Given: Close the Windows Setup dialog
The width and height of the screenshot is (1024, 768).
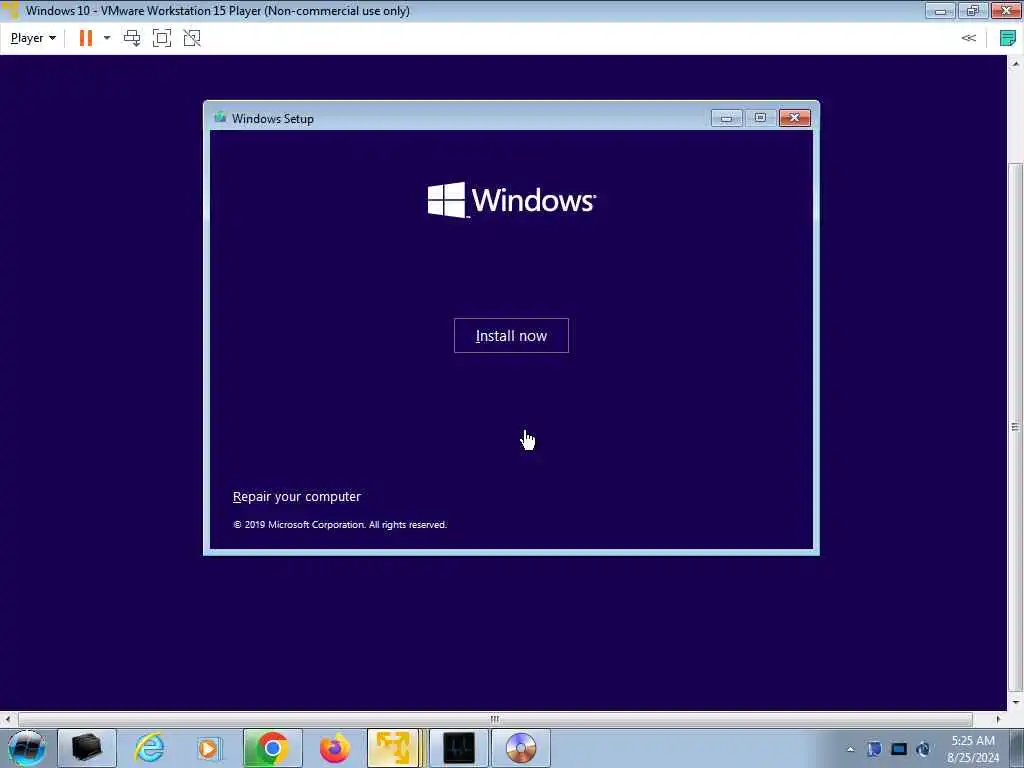Looking at the screenshot, I should point(795,118).
